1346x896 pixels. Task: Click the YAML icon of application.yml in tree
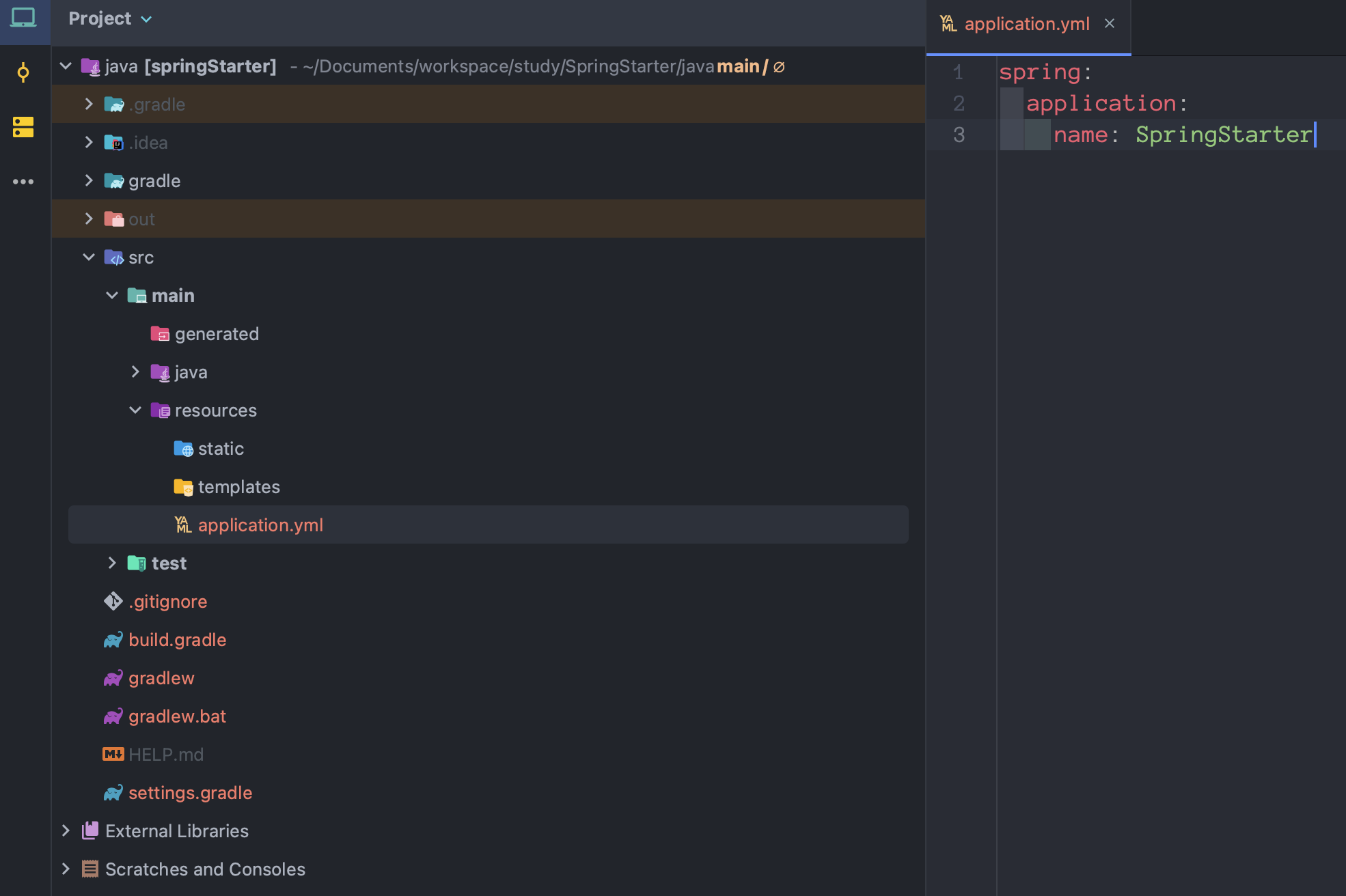click(182, 525)
